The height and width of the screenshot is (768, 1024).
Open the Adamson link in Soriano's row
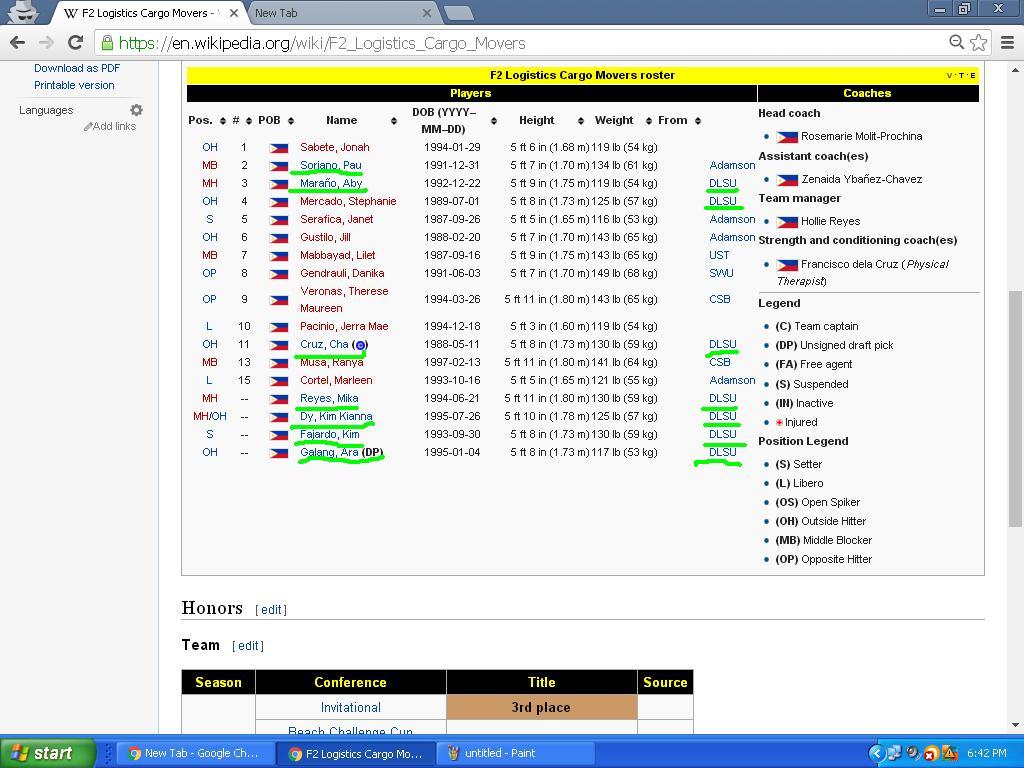click(732, 165)
